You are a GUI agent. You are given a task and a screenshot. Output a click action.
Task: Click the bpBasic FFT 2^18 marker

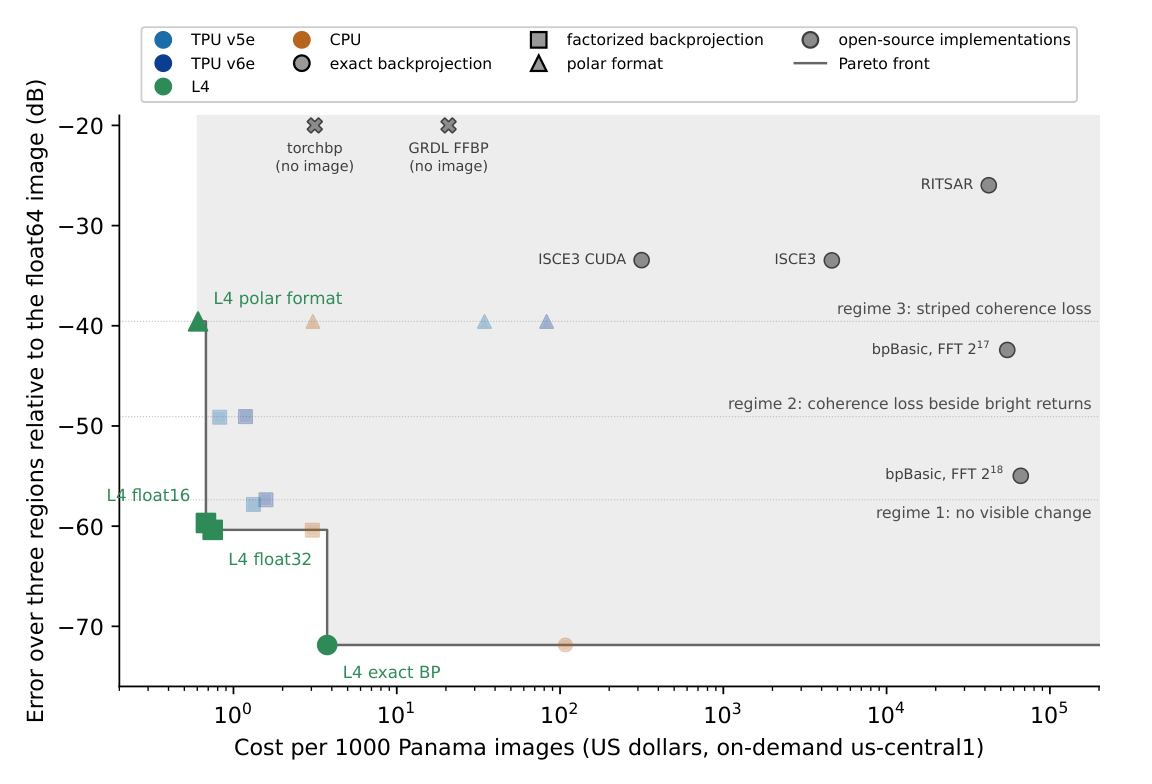(x=1020, y=475)
